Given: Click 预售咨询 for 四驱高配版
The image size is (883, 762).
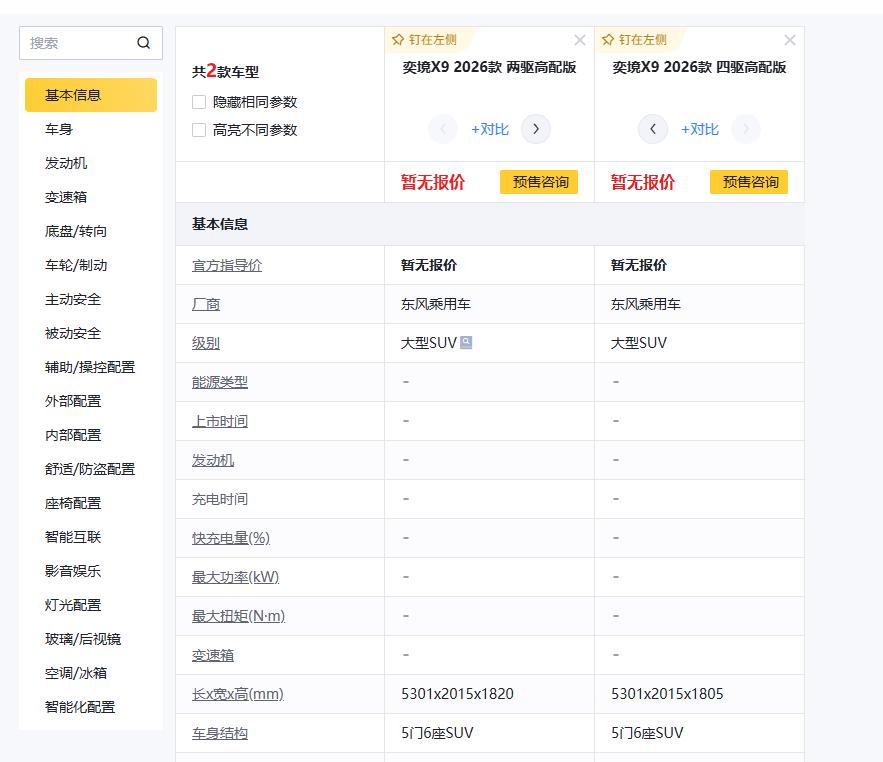Looking at the screenshot, I should [x=749, y=182].
